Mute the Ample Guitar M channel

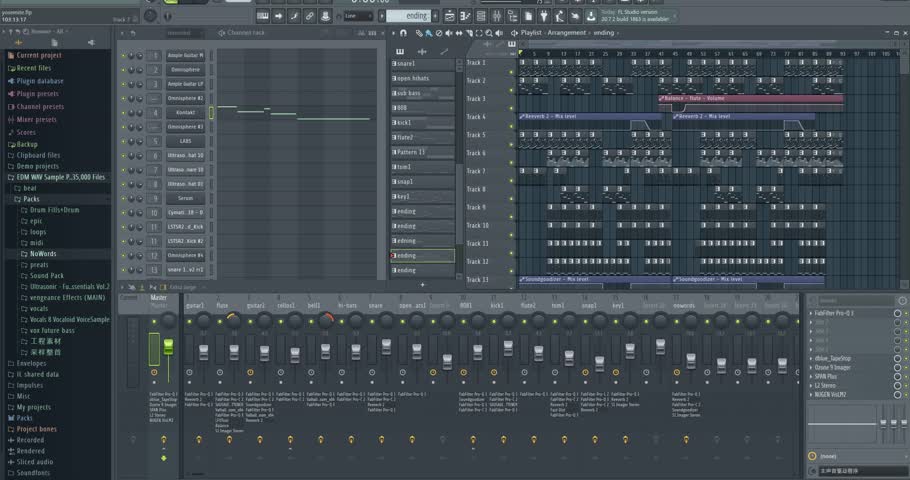point(124,56)
